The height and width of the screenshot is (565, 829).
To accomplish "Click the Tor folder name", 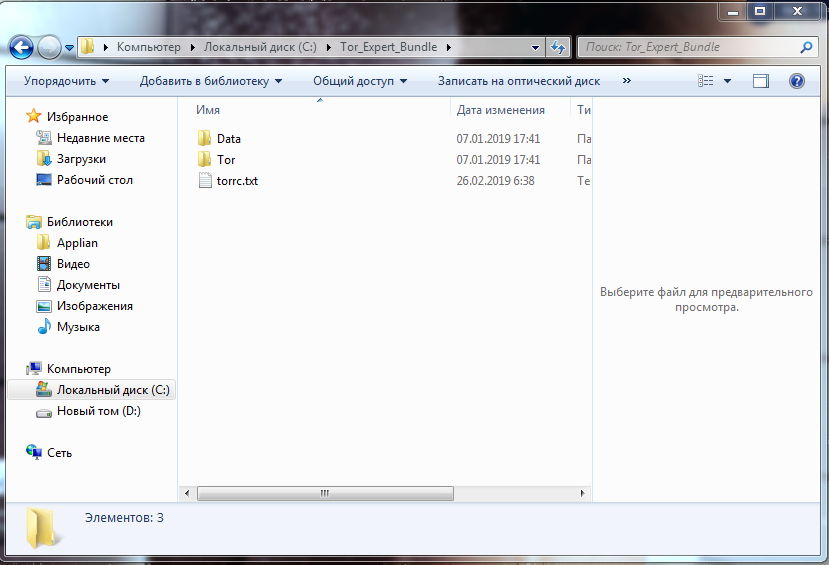I will [x=226, y=160].
